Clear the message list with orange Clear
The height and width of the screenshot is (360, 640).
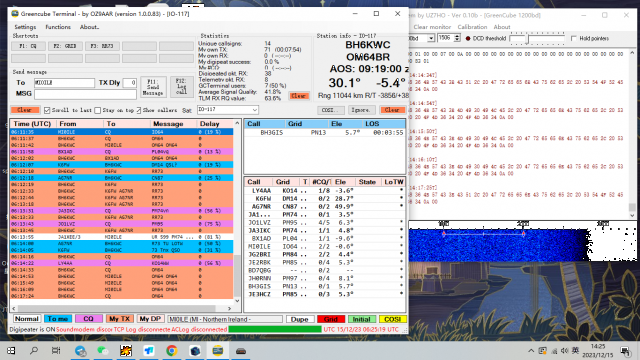[25, 110]
